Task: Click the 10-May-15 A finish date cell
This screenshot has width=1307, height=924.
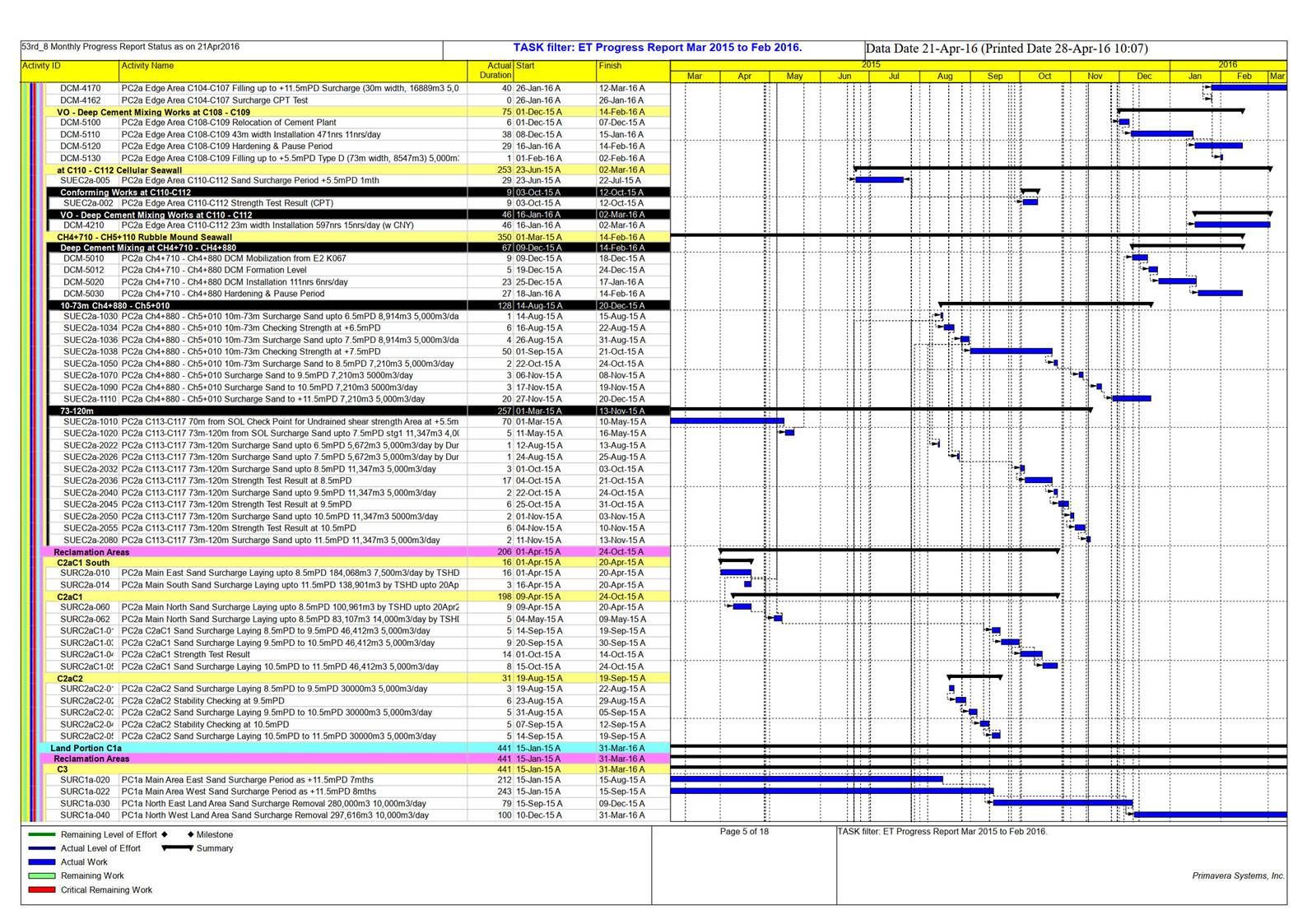Action: (x=622, y=421)
